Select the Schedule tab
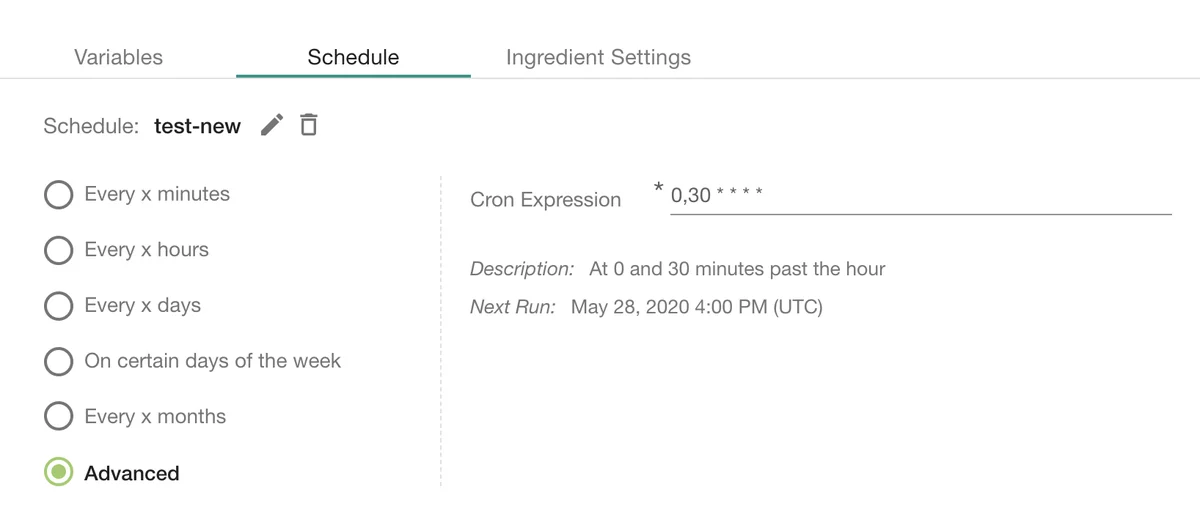This screenshot has width=1200, height=514. 353,57
